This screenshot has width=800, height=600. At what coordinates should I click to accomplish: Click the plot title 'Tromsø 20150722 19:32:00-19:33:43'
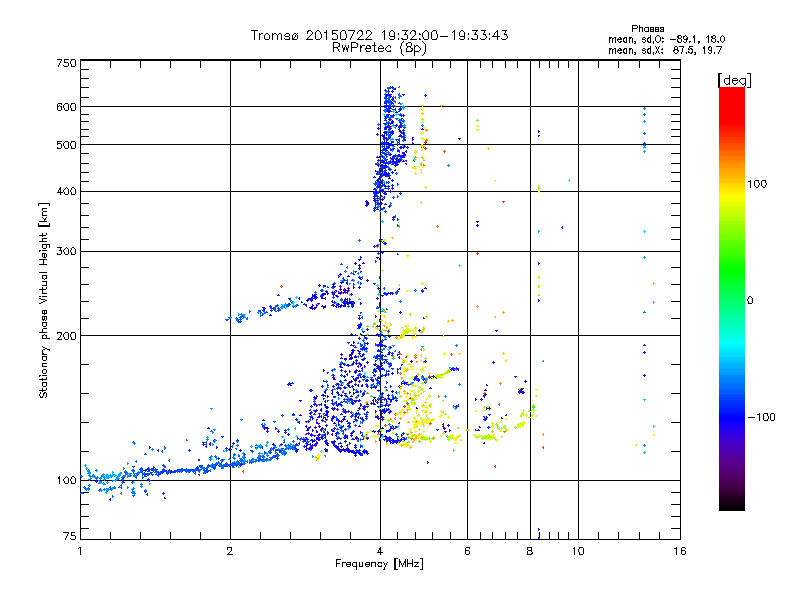(x=379, y=35)
